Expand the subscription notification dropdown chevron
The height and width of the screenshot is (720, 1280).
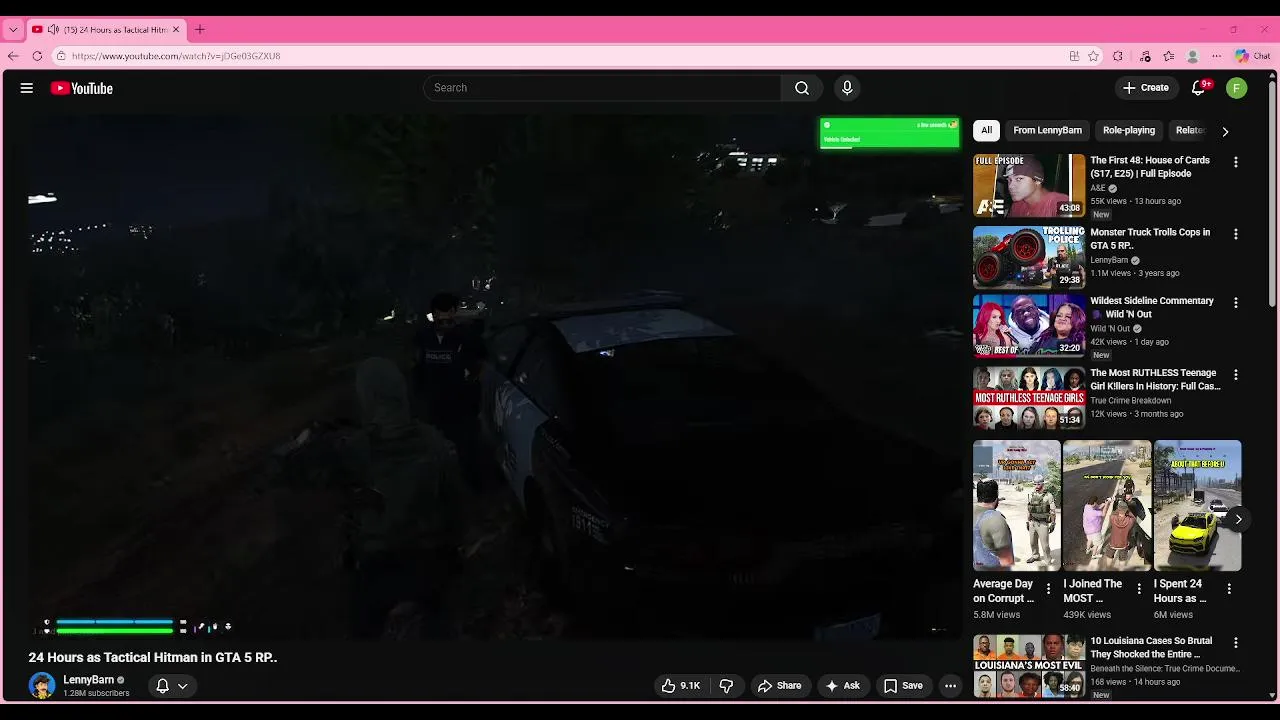(183, 686)
